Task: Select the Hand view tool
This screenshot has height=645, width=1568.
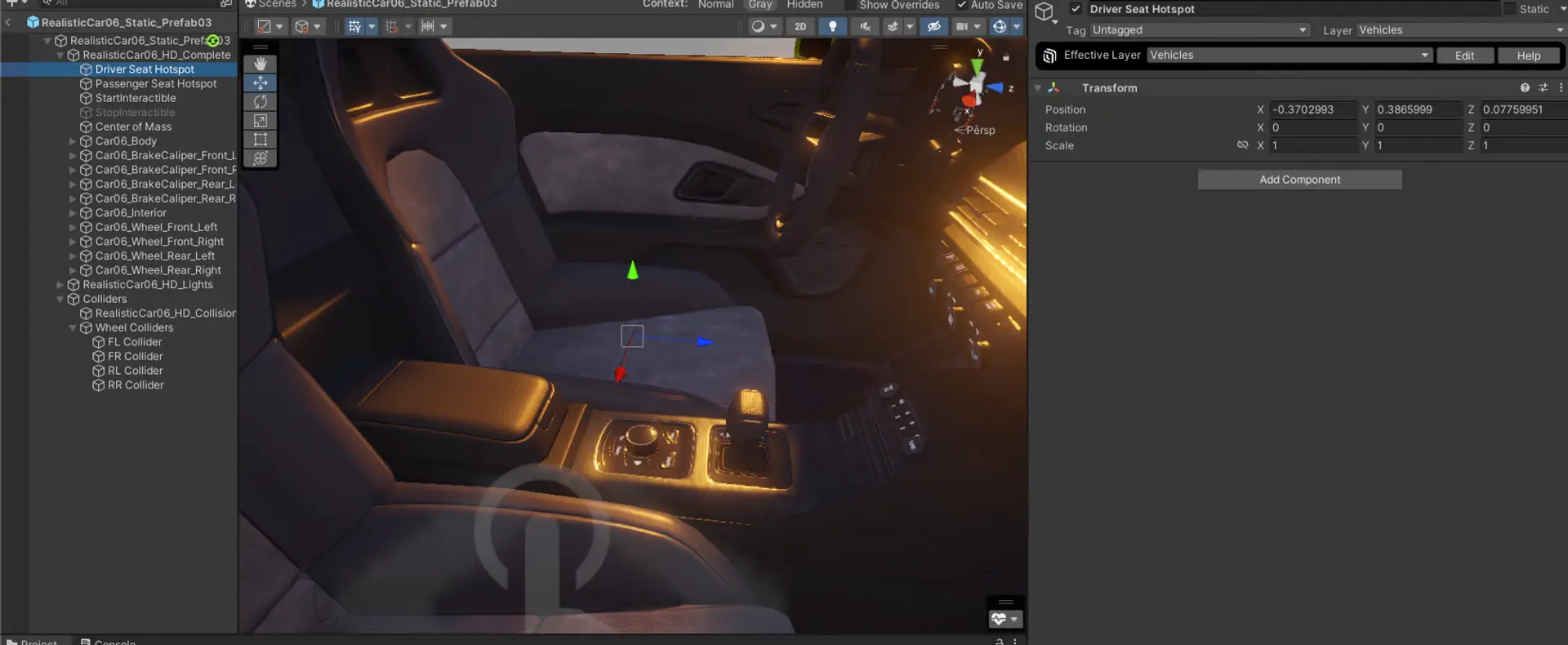Action: click(x=261, y=64)
